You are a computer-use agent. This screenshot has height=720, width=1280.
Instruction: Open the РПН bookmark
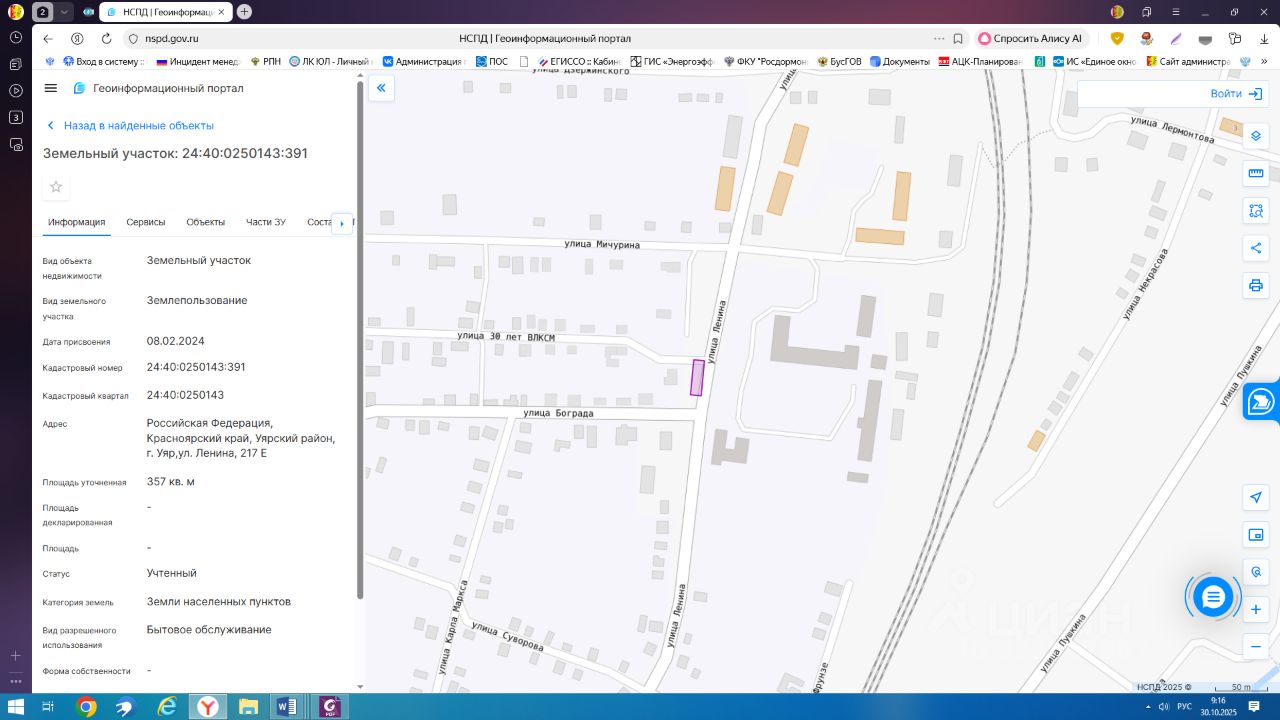pyautogui.click(x=265, y=62)
